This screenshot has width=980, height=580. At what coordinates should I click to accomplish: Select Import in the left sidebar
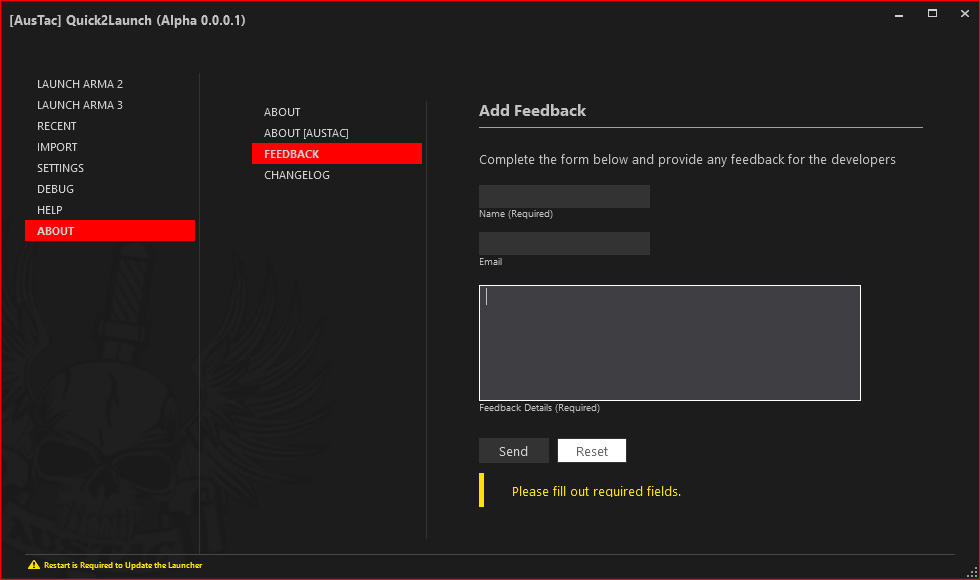[x=109, y=147]
